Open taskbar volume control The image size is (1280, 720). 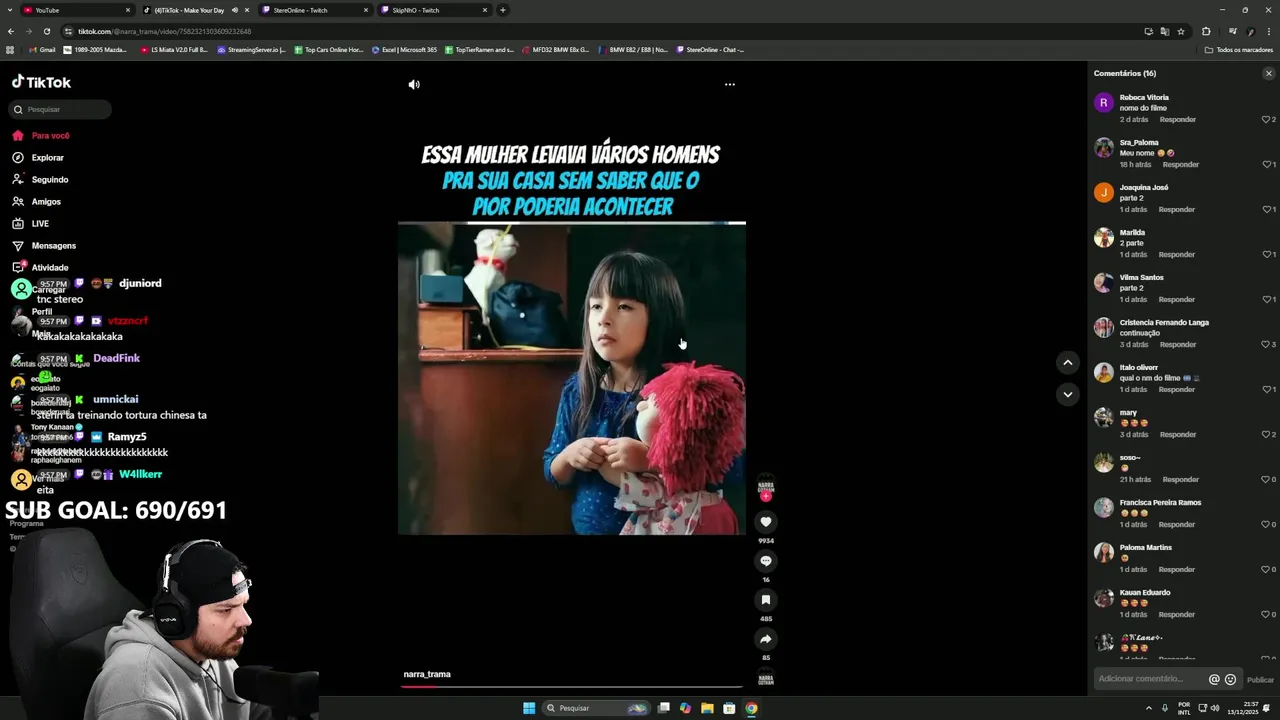1215,708
